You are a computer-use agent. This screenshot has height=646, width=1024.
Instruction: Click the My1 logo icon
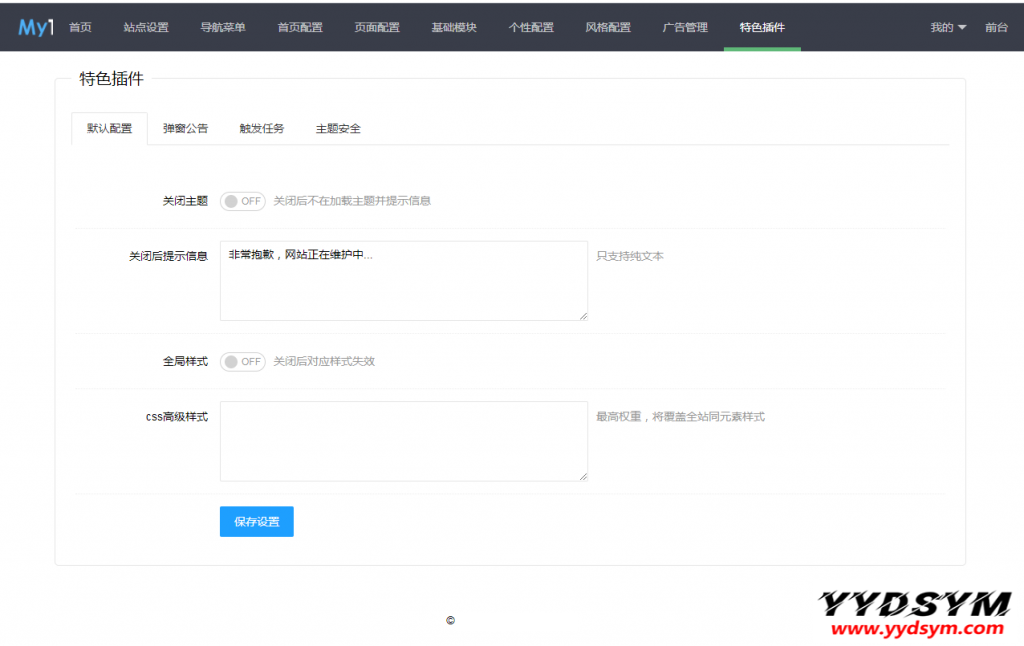point(36,28)
